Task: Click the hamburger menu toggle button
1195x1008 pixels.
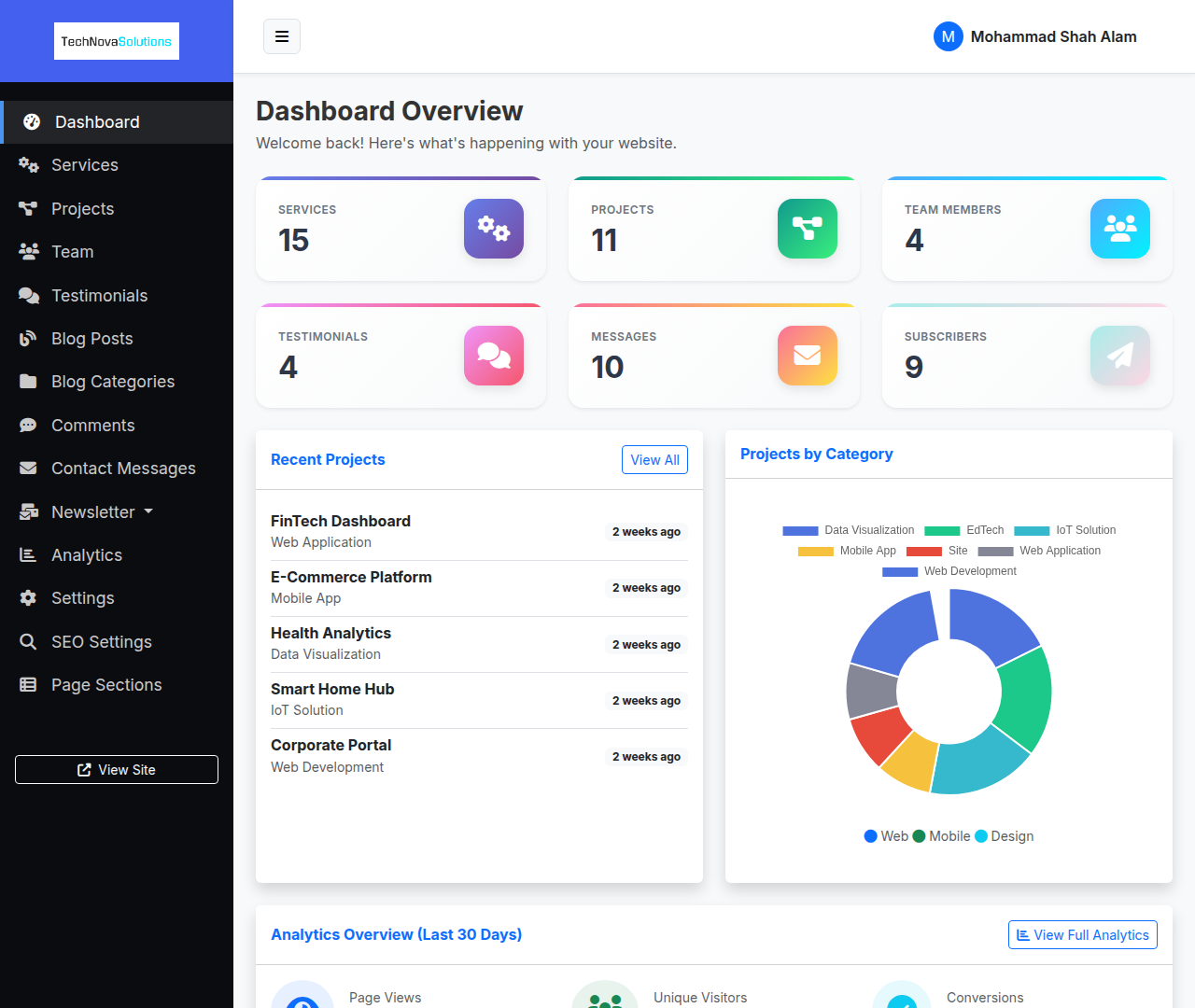Action: pyautogui.click(x=282, y=36)
